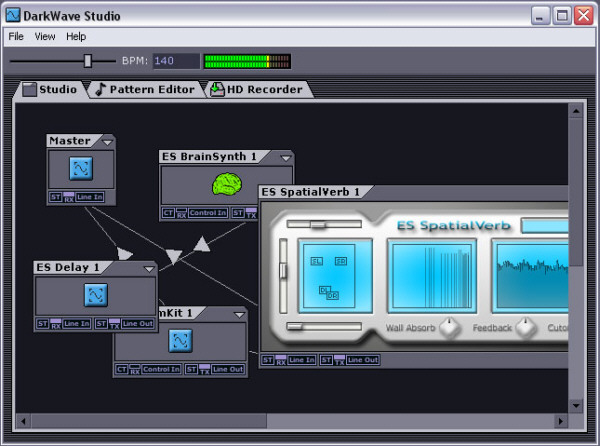Expand the Master machine dropdown arrow
Image resolution: width=600 pixels, height=446 pixels.
pyautogui.click(x=106, y=142)
